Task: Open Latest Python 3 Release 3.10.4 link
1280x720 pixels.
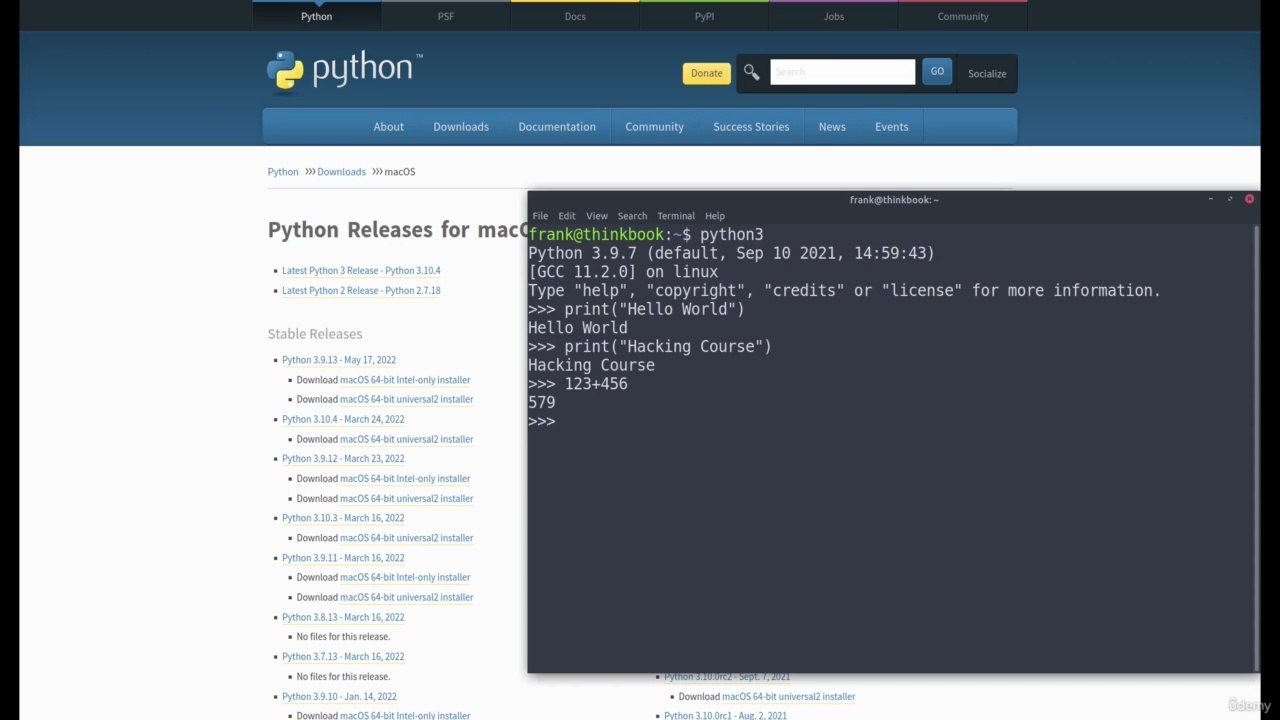Action: [361, 271]
